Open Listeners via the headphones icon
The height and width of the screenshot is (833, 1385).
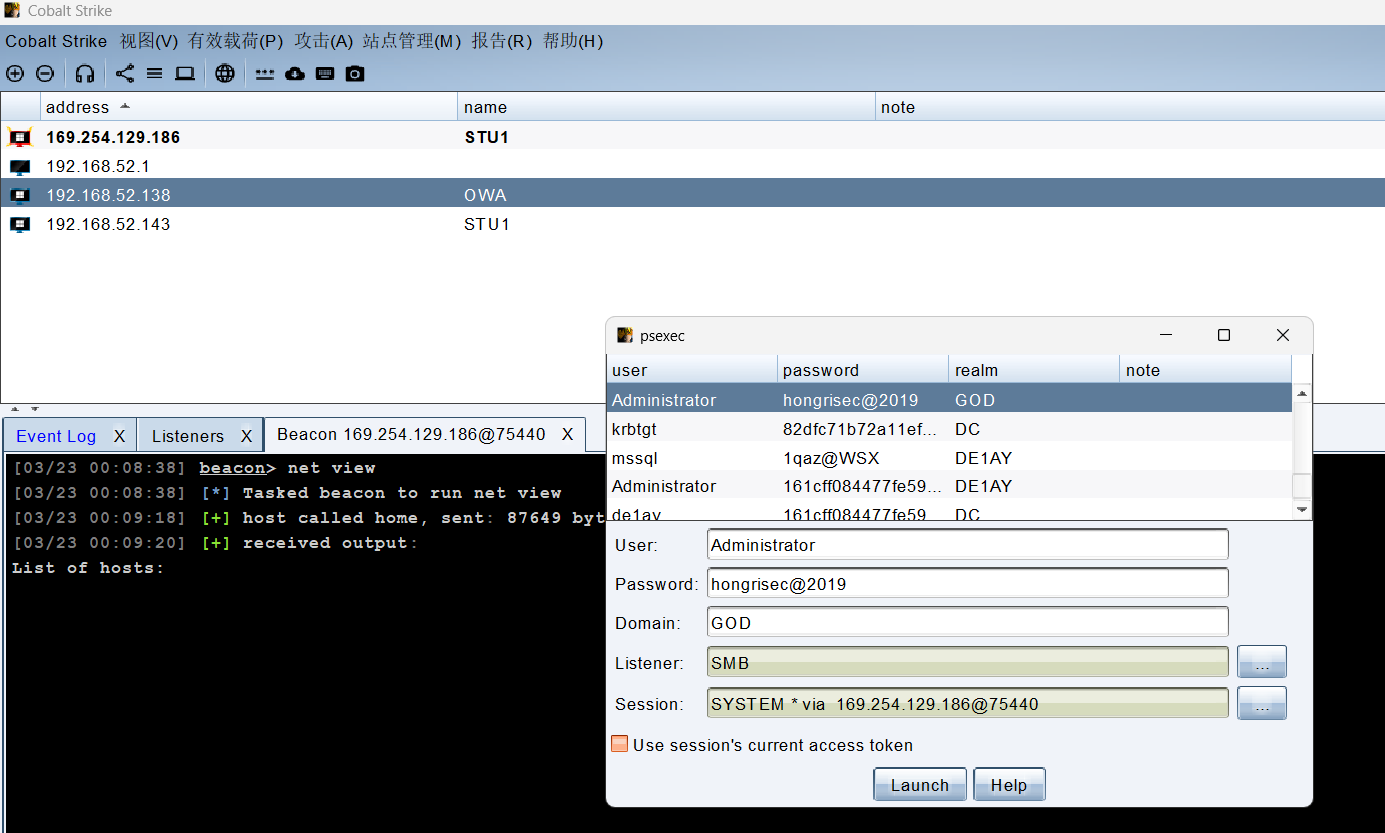coord(85,73)
